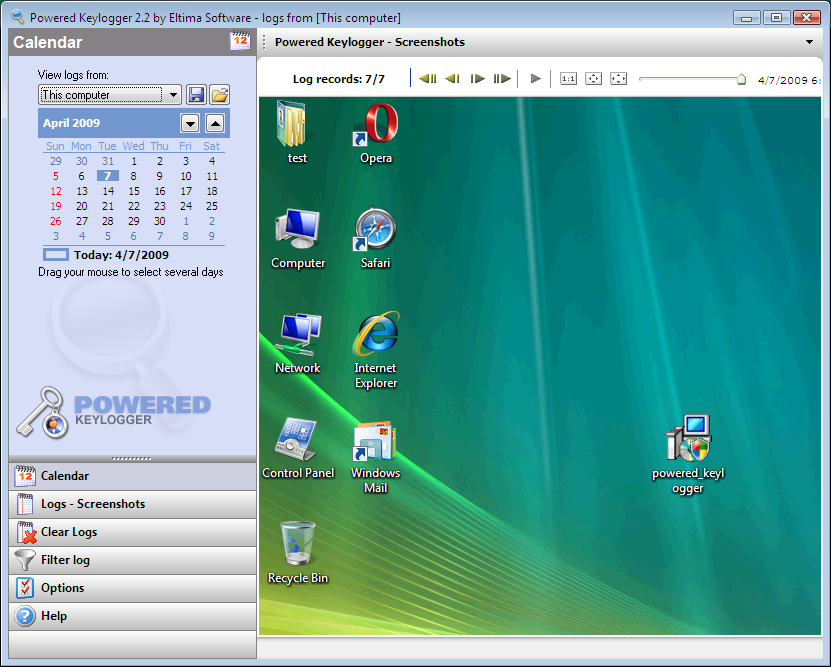Click the fit-to-window zoom icon
Image resolution: width=831 pixels, height=667 pixels.
[593, 79]
